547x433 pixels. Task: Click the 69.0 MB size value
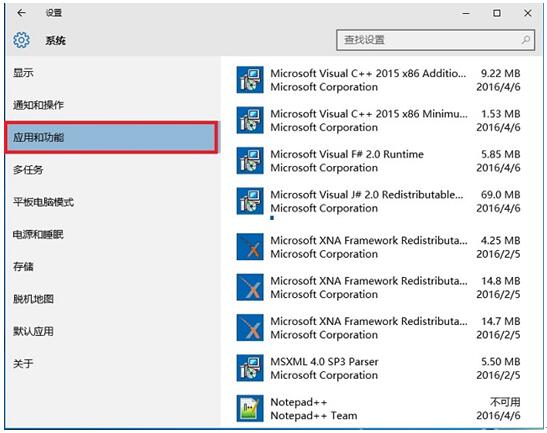(501, 194)
